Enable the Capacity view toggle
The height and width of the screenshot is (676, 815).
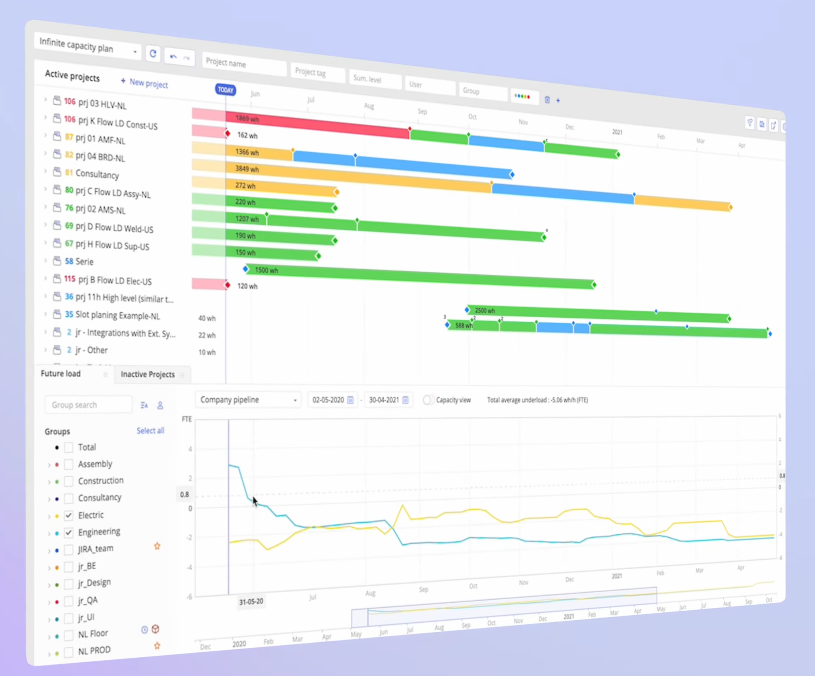click(x=427, y=400)
